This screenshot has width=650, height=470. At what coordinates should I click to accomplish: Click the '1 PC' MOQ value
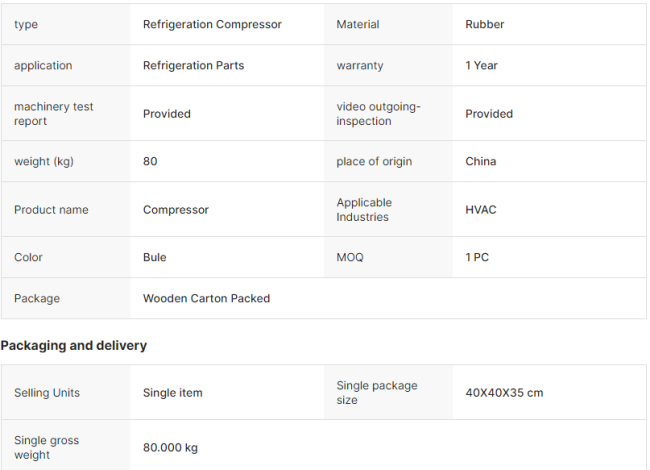point(477,257)
